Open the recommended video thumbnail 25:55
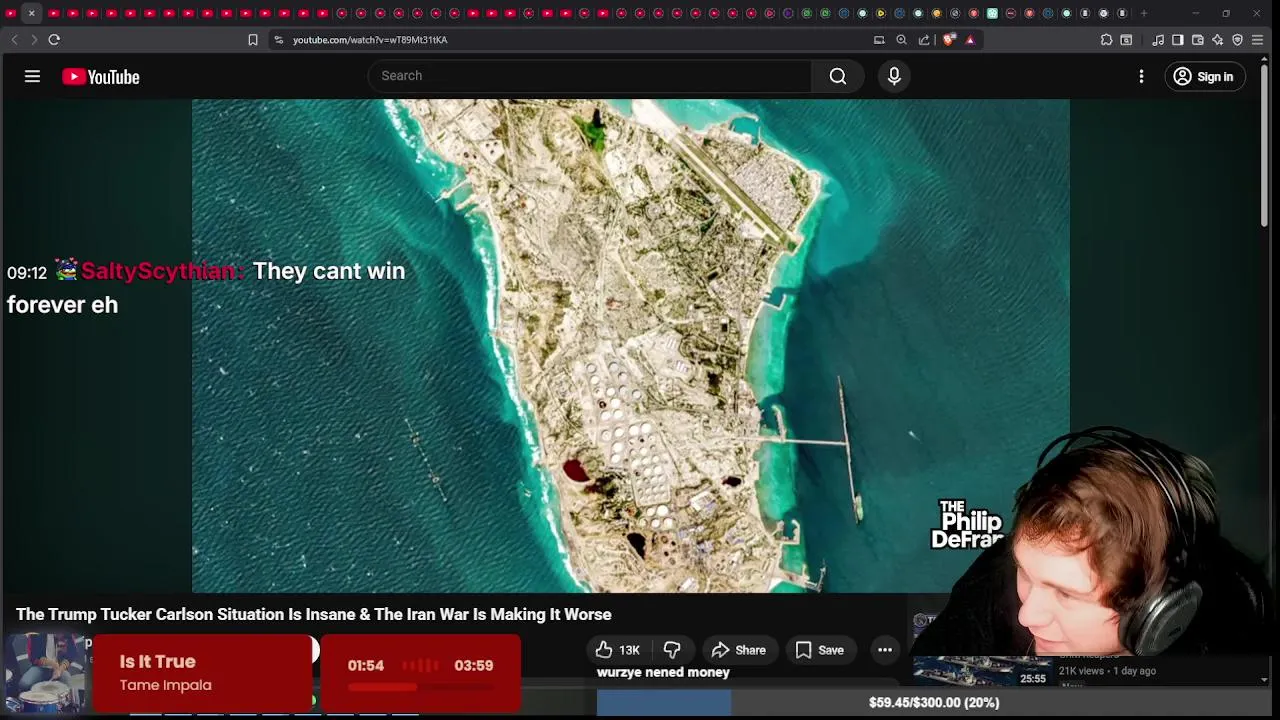 coord(982,671)
